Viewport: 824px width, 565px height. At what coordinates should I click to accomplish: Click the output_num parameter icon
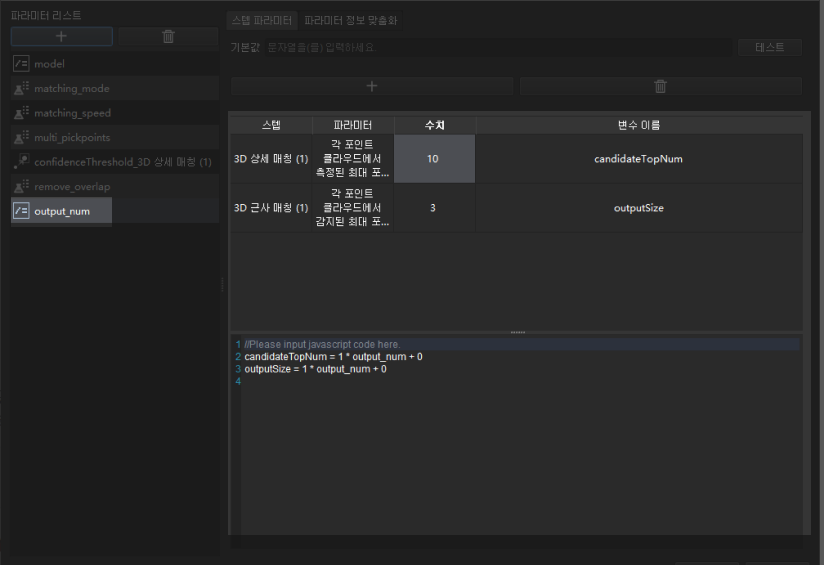(x=21, y=211)
